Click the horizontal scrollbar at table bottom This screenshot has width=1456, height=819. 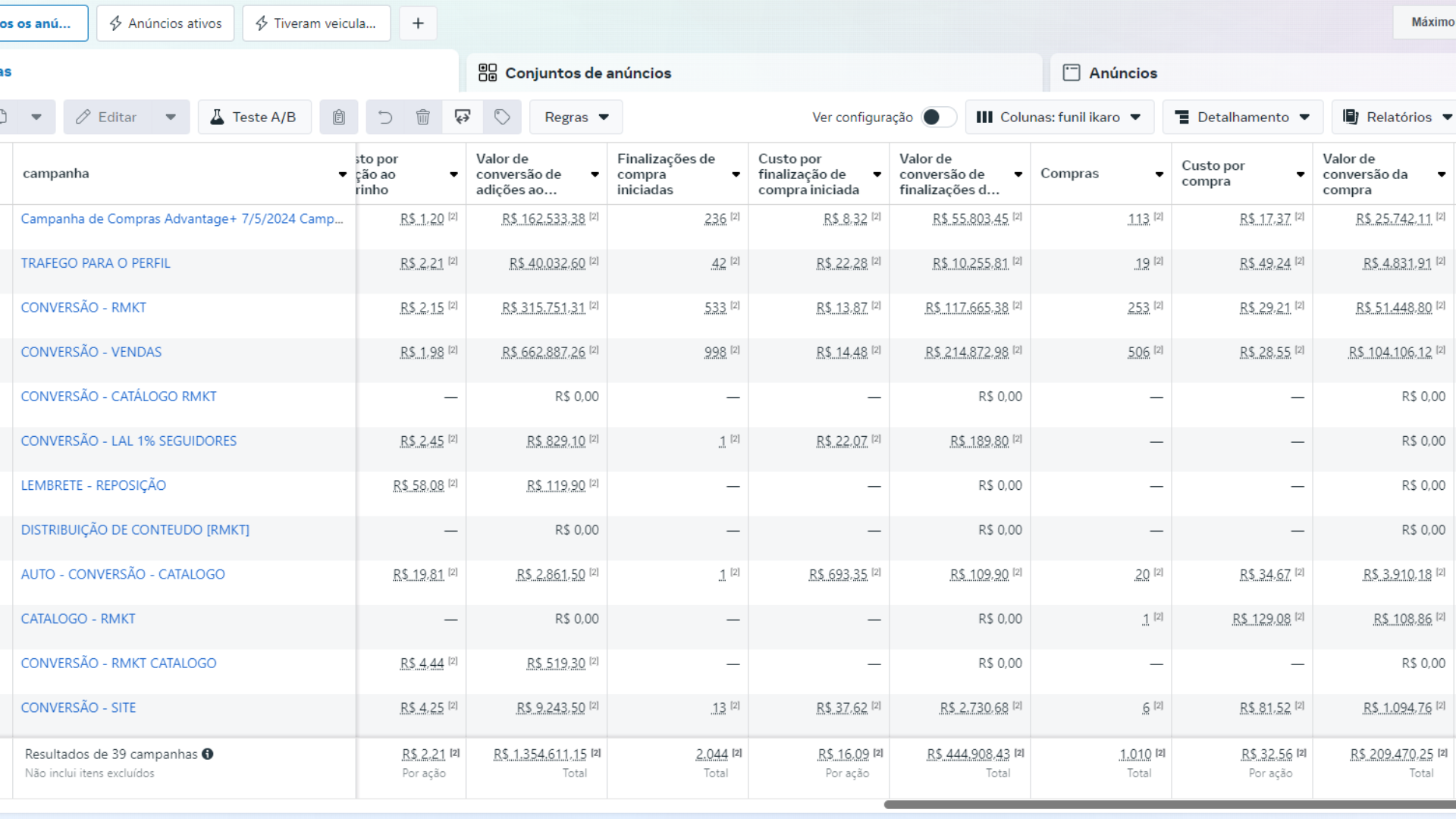(1169, 805)
